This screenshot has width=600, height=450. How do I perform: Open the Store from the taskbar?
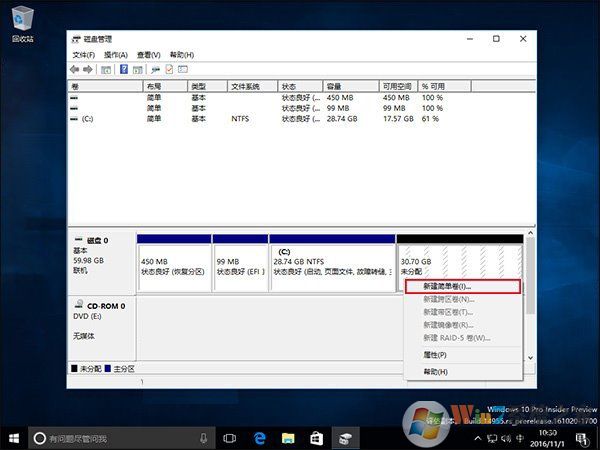coord(315,438)
